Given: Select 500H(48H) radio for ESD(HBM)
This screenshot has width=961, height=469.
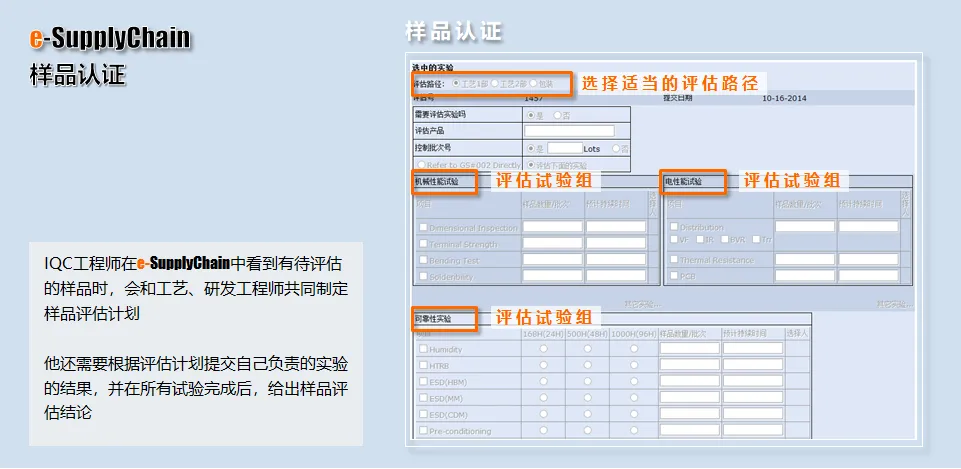Looking at the screenshot, I should pos(588,381).
